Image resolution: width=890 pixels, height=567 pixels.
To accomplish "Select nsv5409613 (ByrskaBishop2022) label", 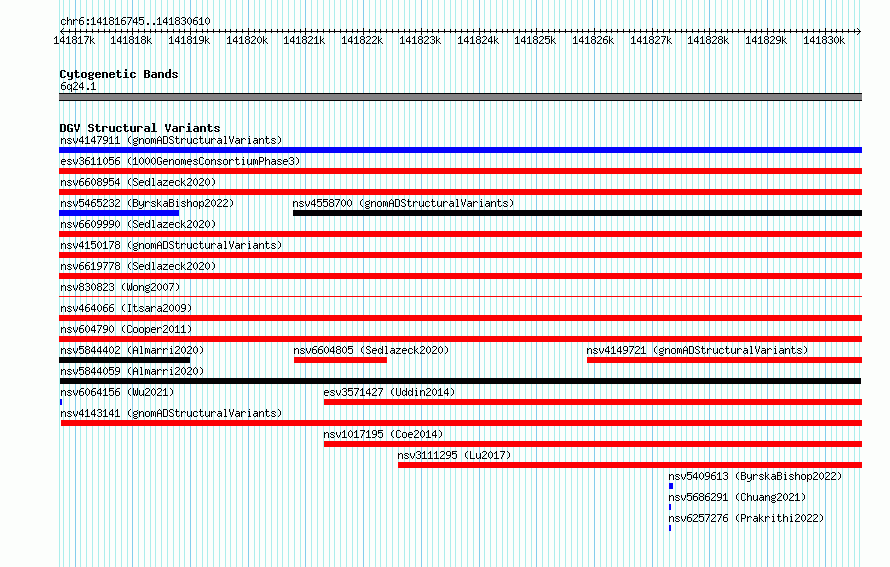I will [x=755, y=476].
